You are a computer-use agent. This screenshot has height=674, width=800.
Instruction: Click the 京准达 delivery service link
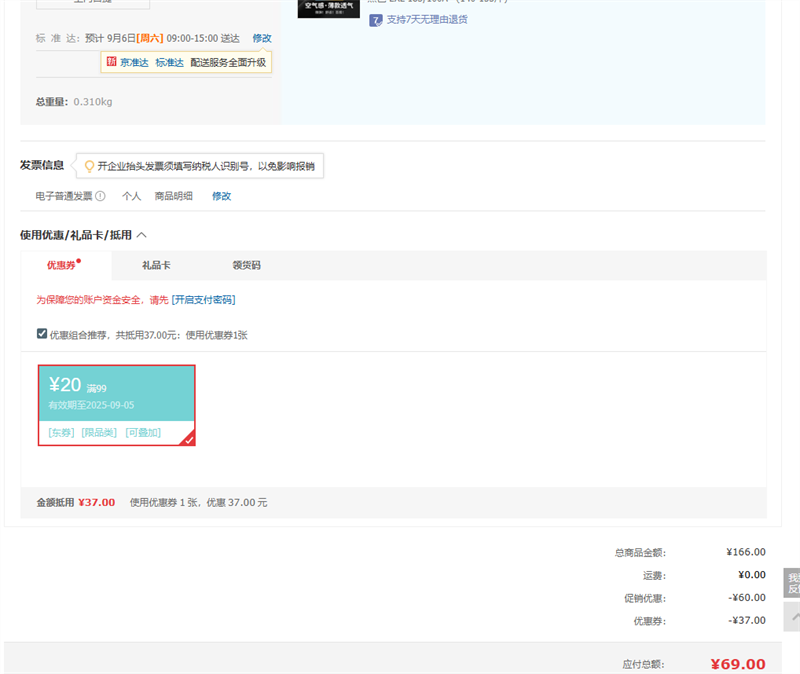(134, 62)
